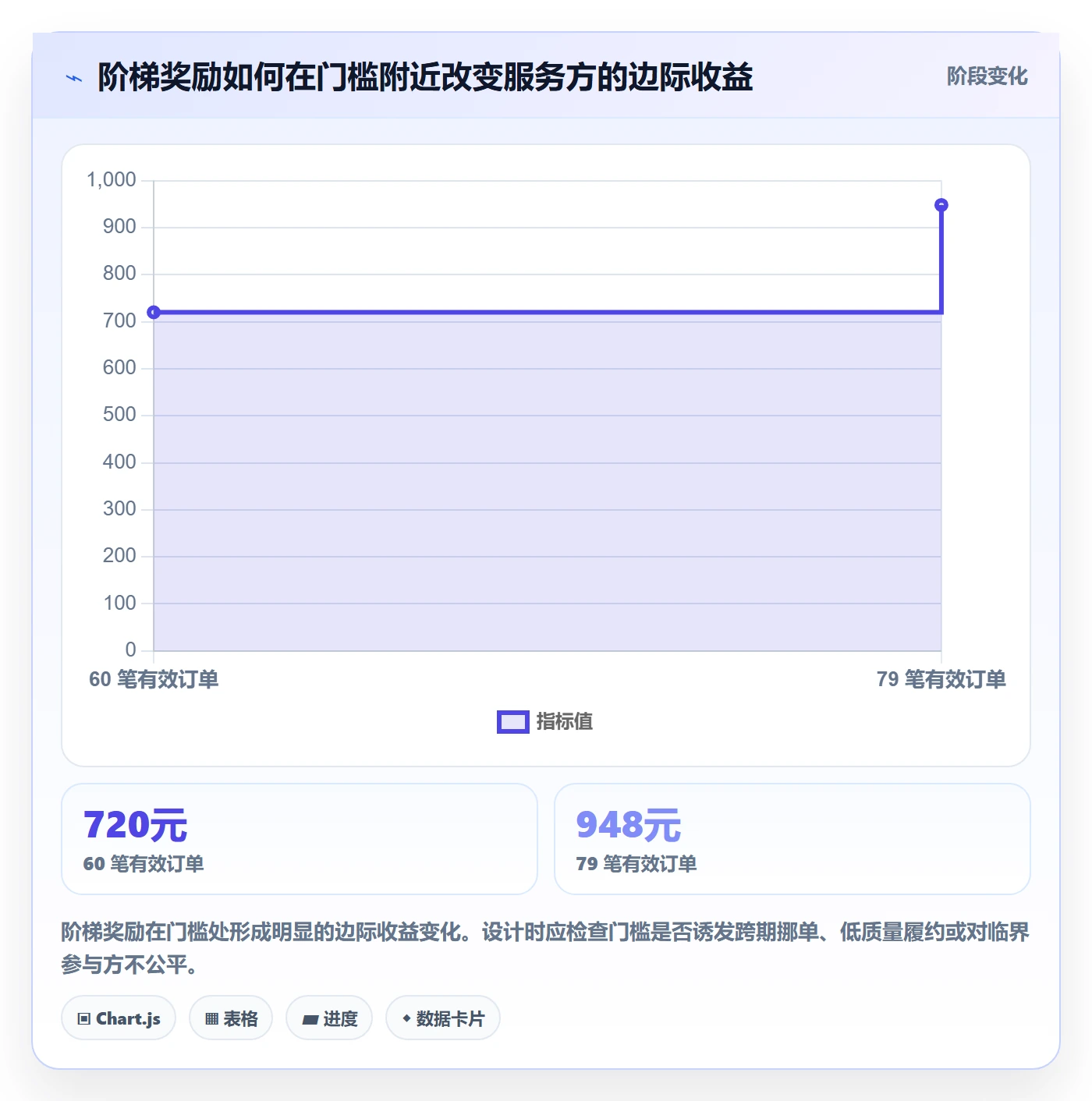
Task: Select the Chart.js tag
Action: [119, 1018]
